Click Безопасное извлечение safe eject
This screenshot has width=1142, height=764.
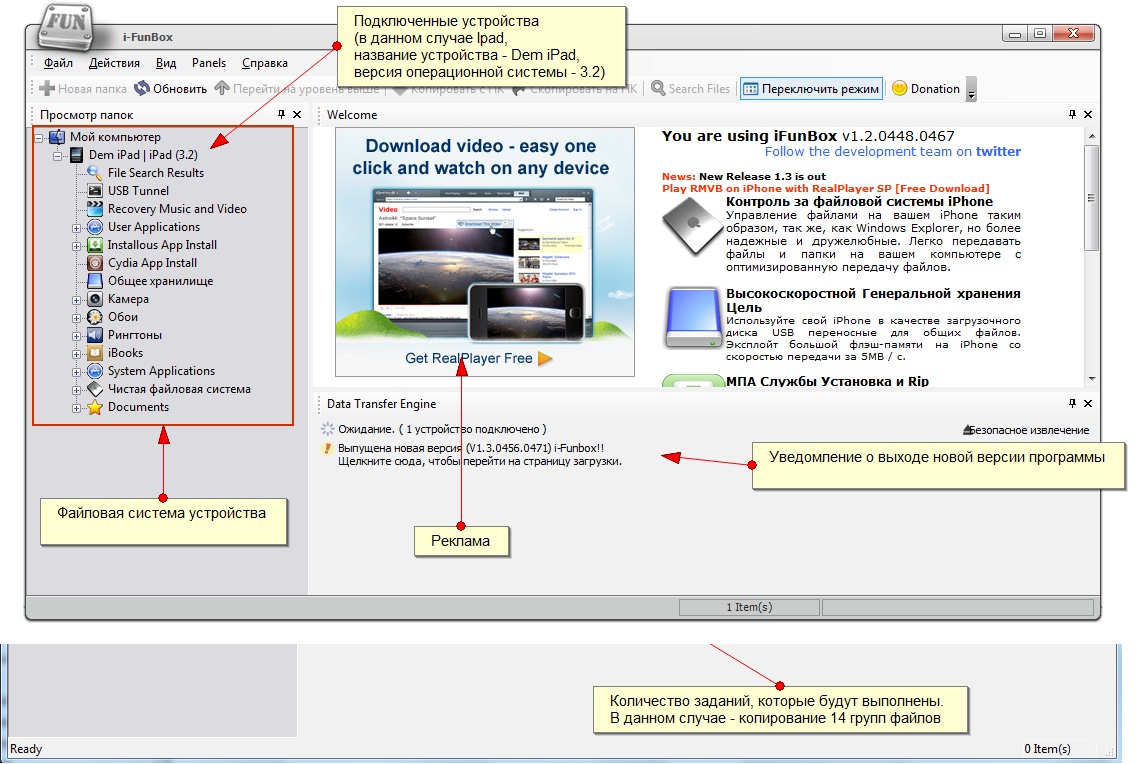click(x=1026, y=430)
